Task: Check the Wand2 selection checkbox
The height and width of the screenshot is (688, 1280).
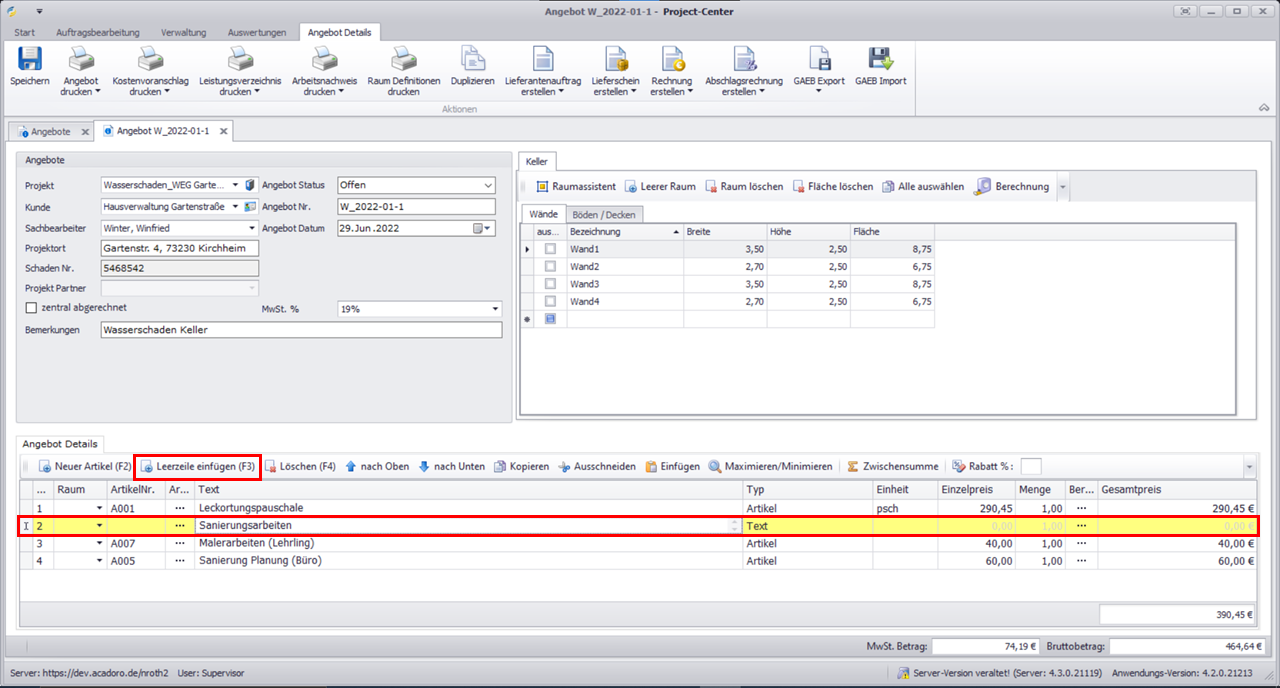Action: click(550, 267)
